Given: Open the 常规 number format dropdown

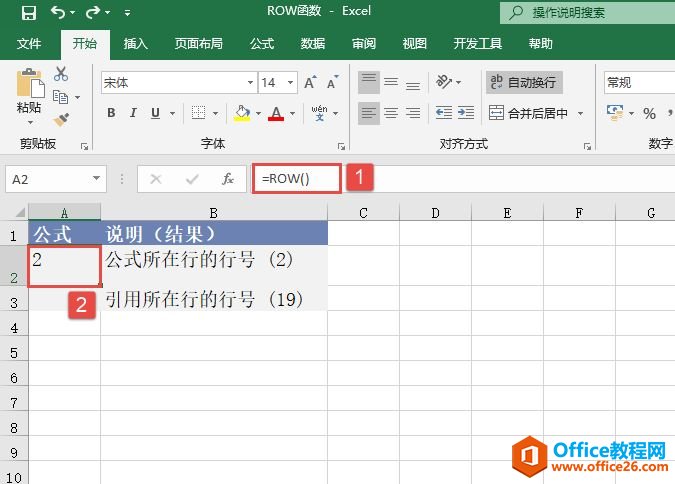Looking at the screenshot, I should 639,82.
